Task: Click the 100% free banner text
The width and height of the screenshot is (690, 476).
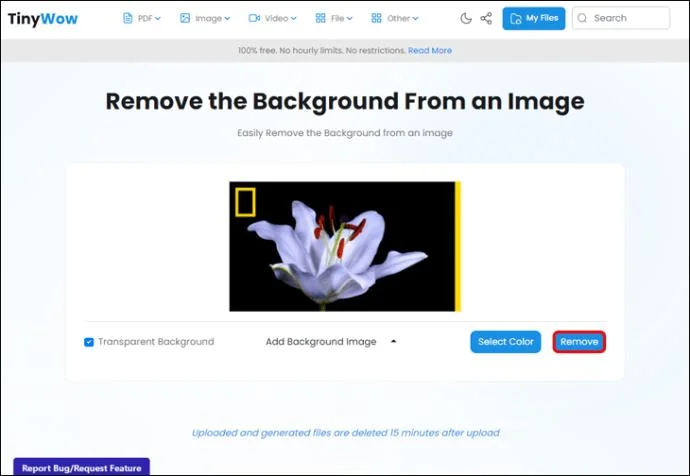Action: (321, 51)
